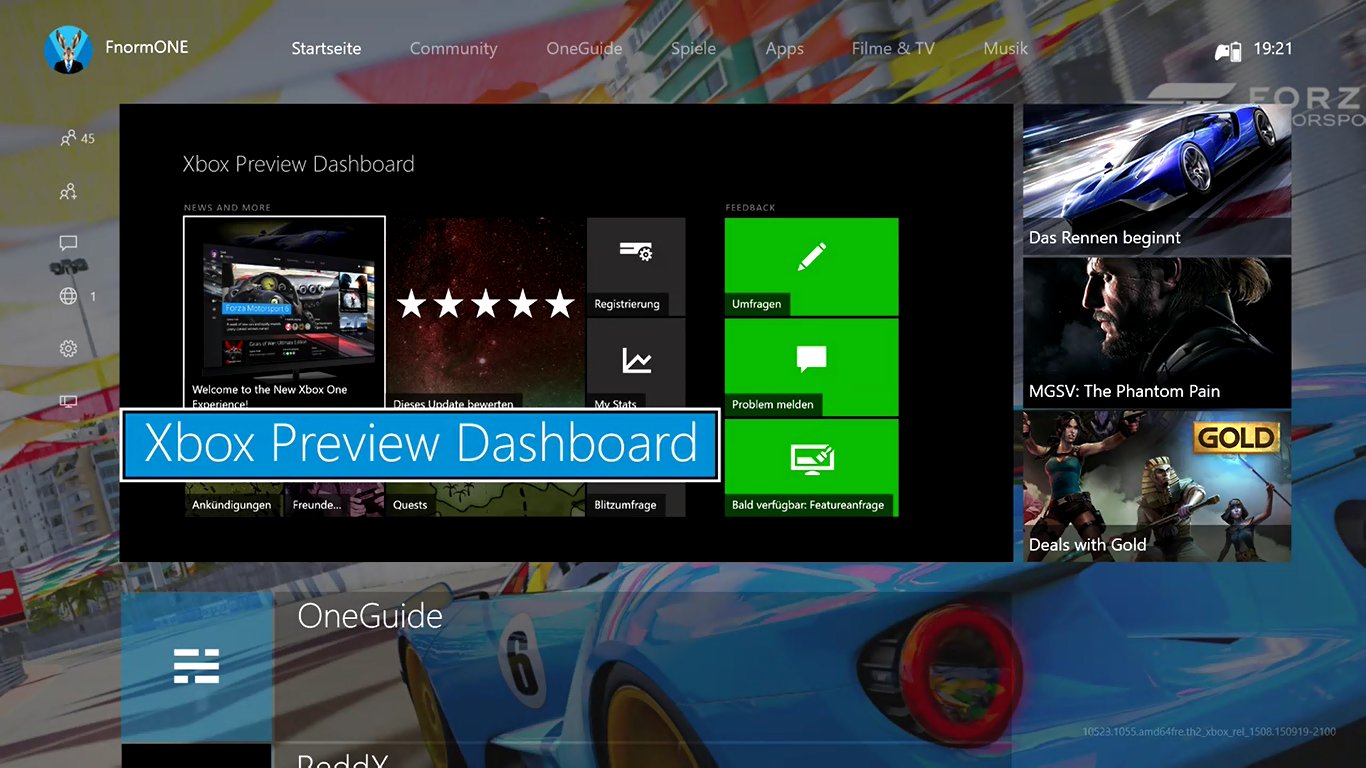Click the globe notifications icon
Viewport: 1366px width, 768px height.
tap(68, 296)
